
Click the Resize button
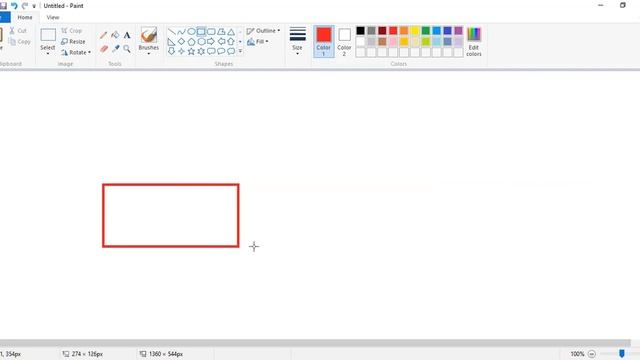click(73, 42)
